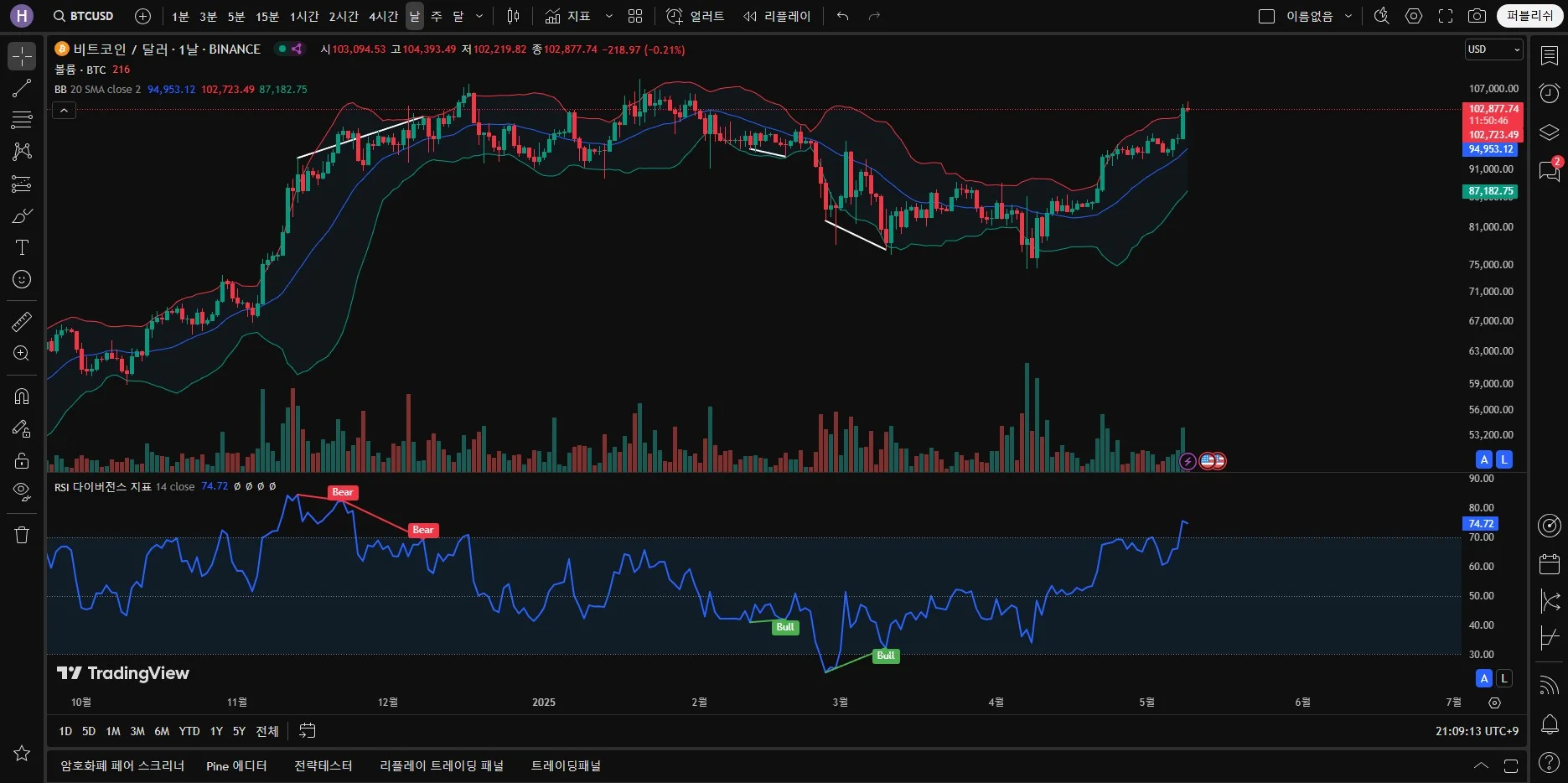The width and height of the screenshot is (1568, 783).
Task: Open the USD currency dropdown
Action: coord(1493,49)
